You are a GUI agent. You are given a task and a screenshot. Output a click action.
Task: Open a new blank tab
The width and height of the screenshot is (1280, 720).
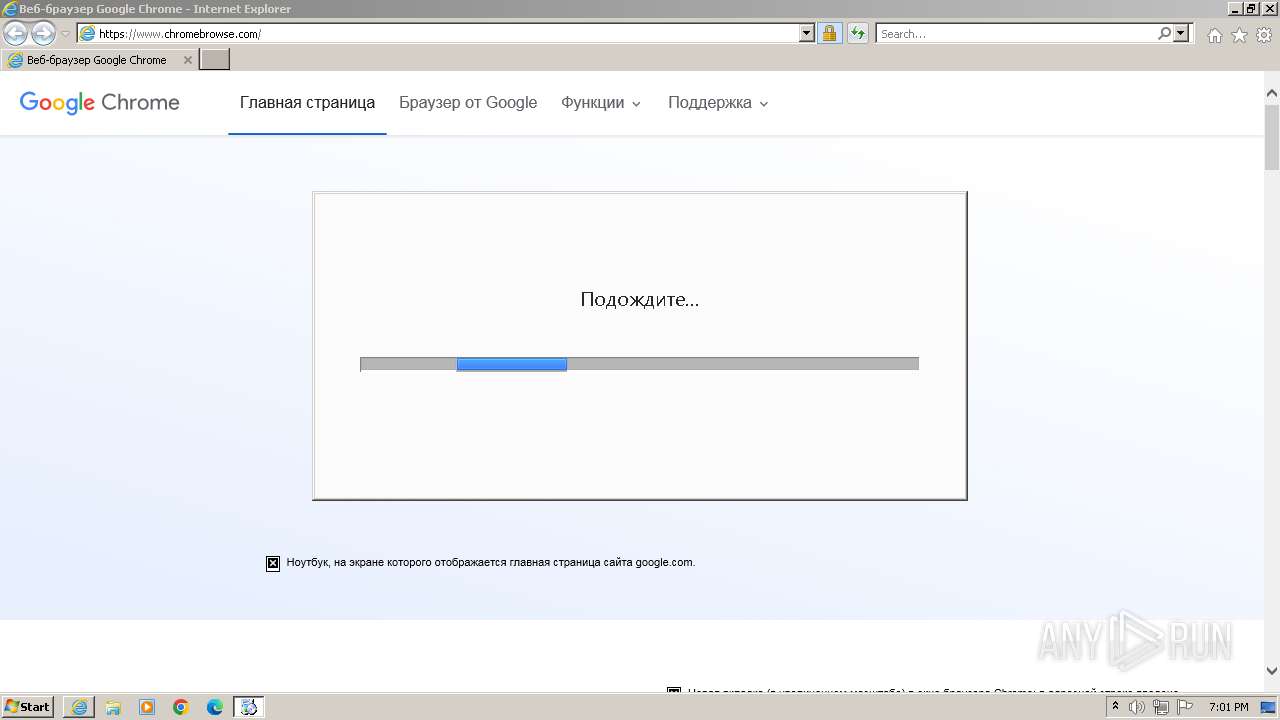(215, 60)
